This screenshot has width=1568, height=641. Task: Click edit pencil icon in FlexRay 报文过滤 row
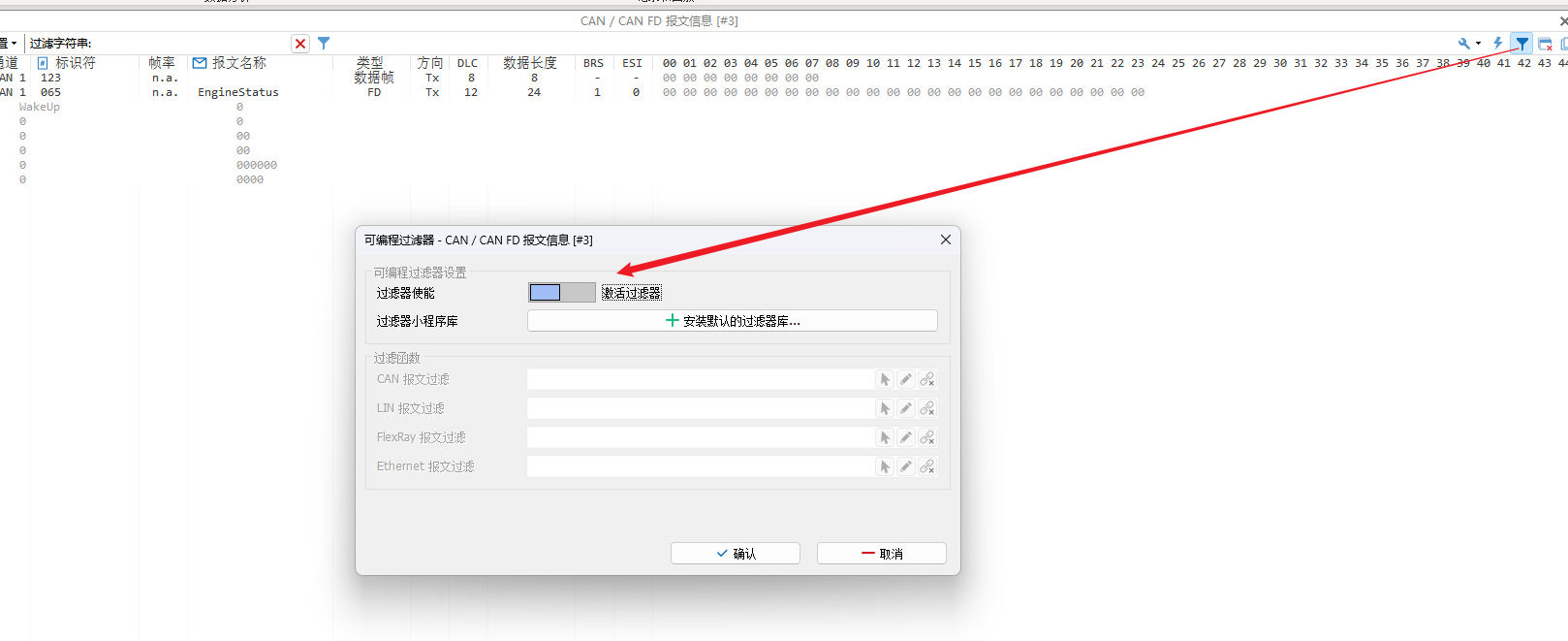906,437
